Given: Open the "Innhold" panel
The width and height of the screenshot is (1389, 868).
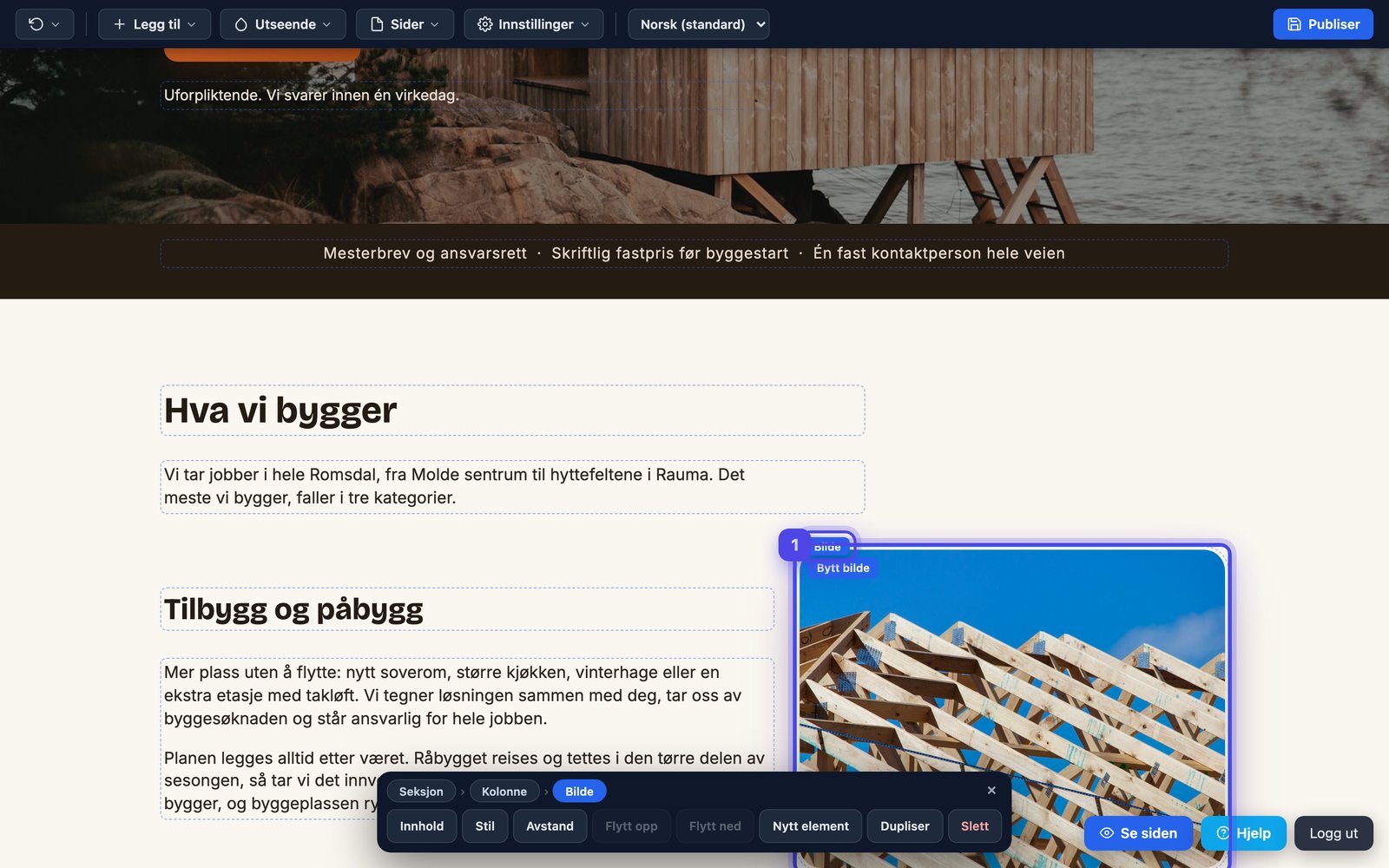Looking at the screenshot, I should tap(422, 826).
